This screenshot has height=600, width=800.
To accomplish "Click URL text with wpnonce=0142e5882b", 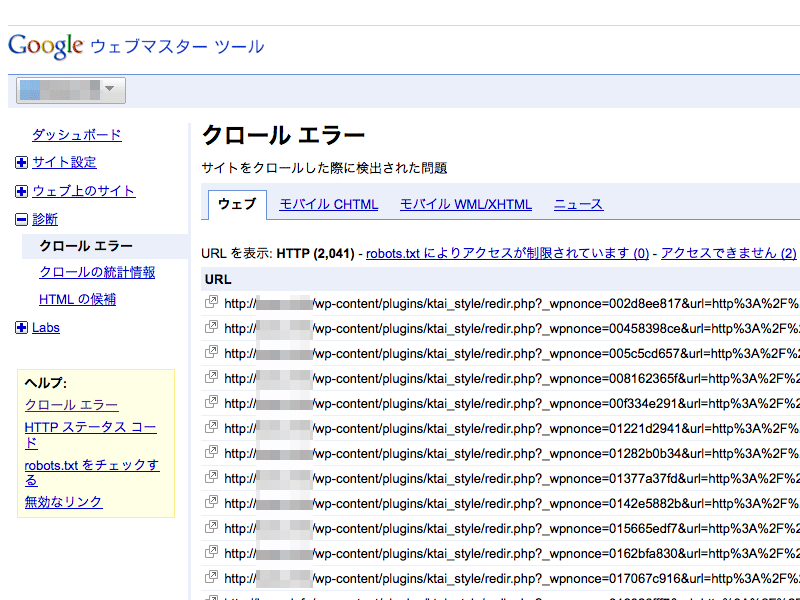I will 512,504.
